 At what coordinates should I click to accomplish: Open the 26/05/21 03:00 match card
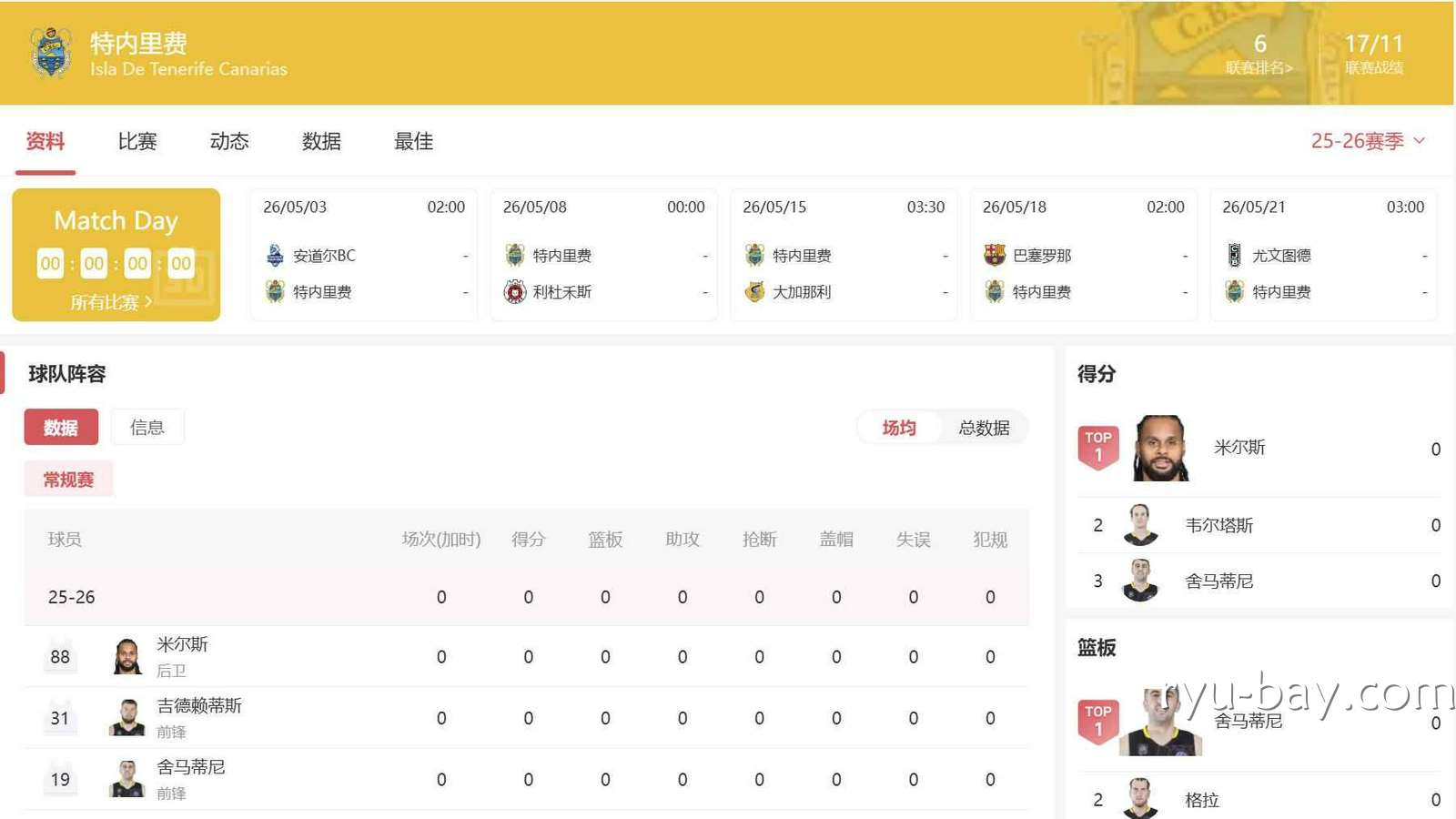pos(1323,255)
